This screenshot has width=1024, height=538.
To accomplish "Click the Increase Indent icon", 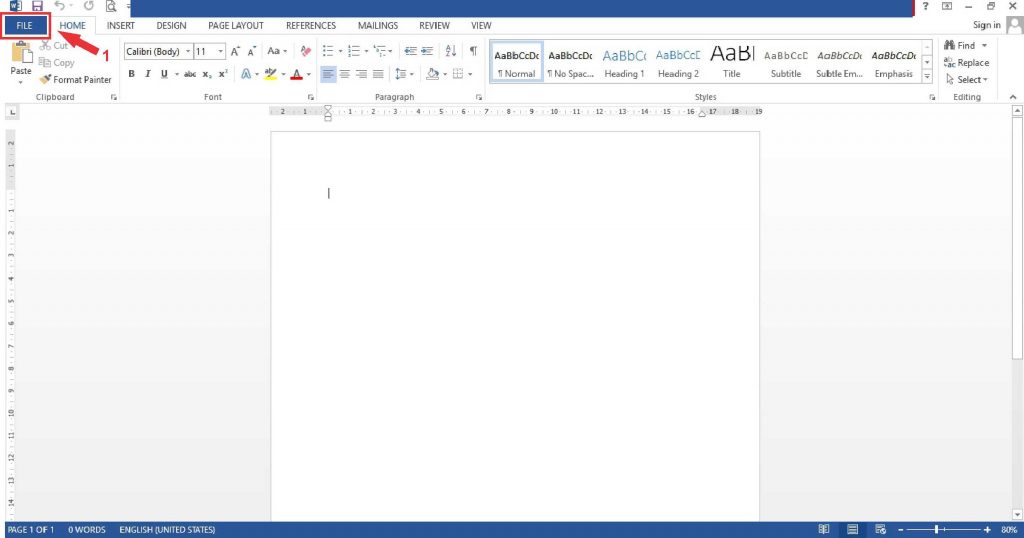I will (427, 51).
